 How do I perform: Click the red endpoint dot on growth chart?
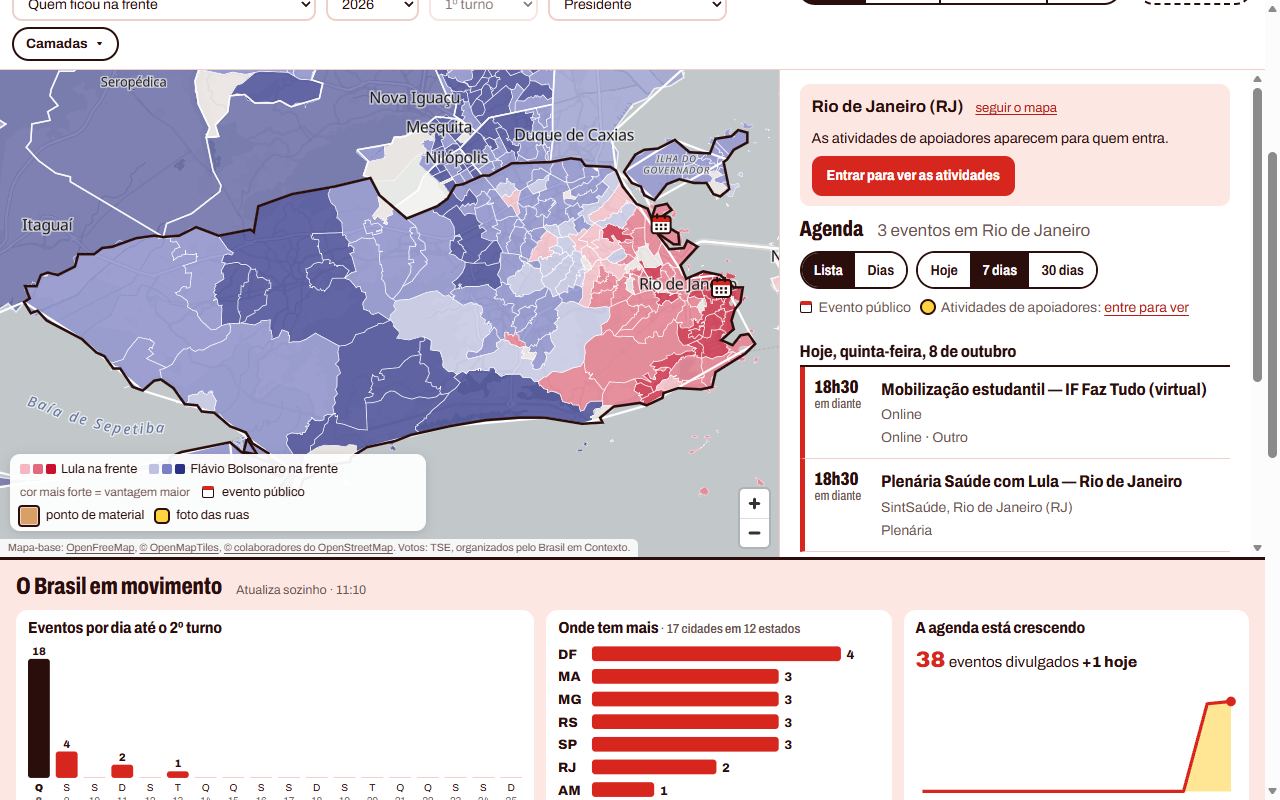pos(1230,702)
